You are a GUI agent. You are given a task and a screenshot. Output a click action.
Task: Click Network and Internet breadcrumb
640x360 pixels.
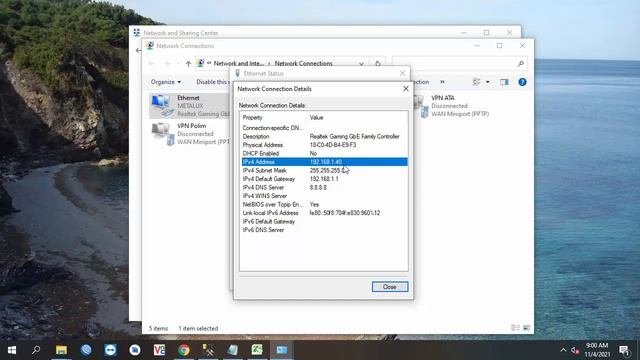click(x=238, y=64)
